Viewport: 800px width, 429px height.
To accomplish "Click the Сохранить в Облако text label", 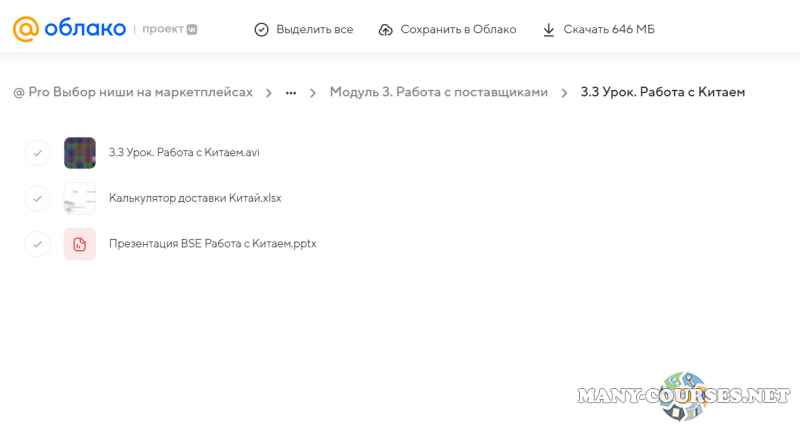I will (458, 30).
